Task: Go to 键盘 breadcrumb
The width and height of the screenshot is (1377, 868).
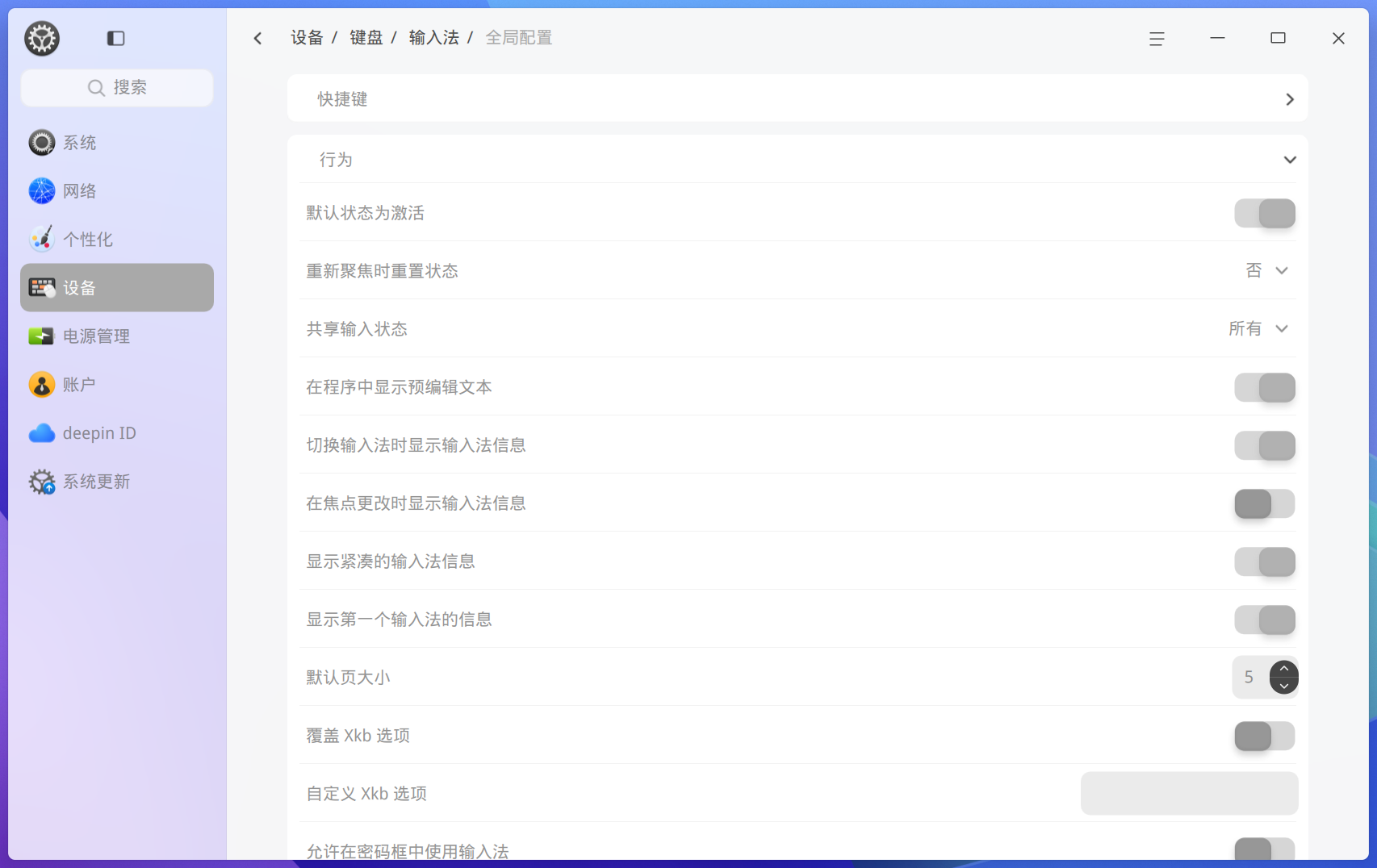Action: tap(366, 38)
